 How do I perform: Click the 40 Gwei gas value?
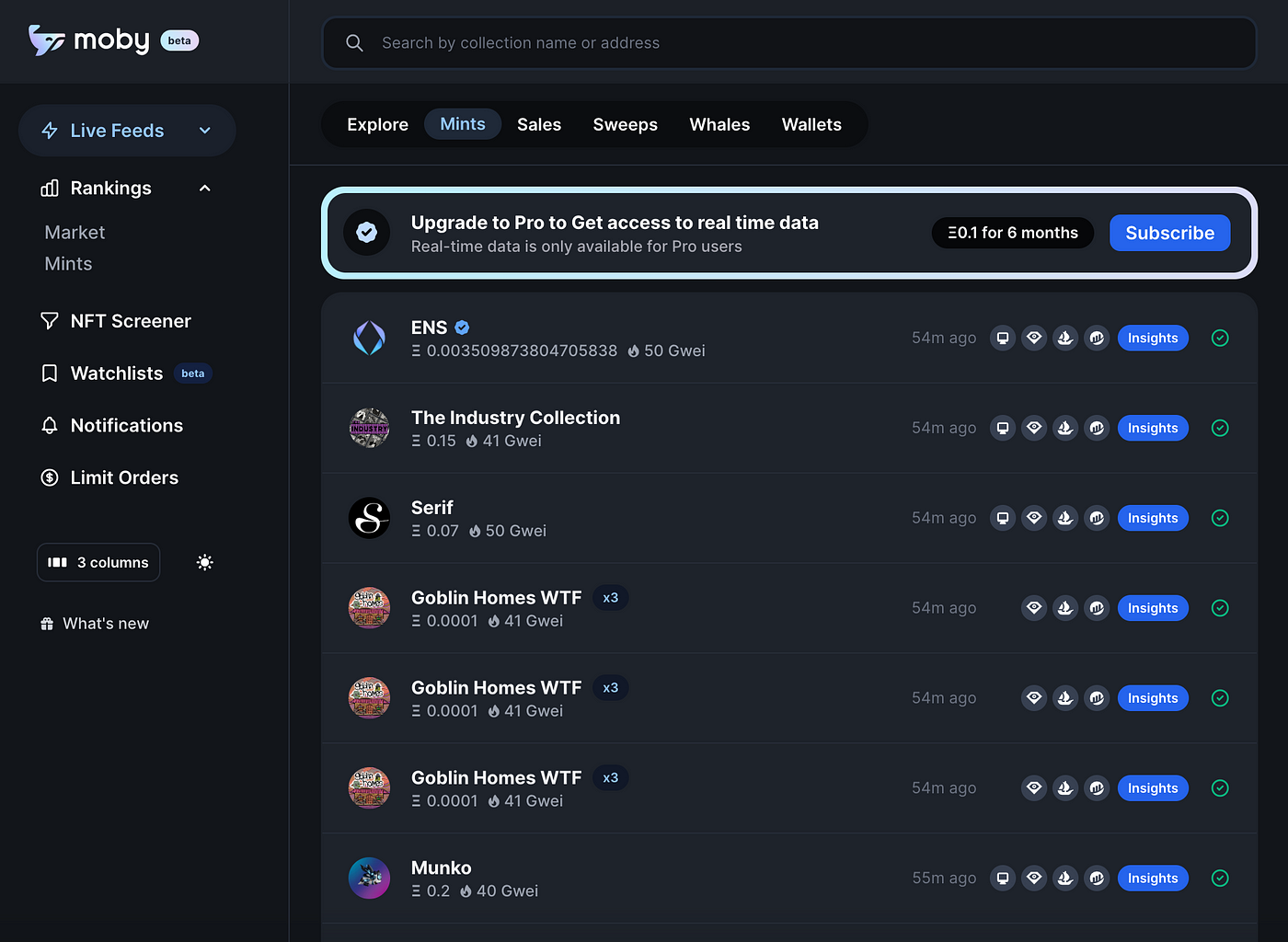[507, 891]
